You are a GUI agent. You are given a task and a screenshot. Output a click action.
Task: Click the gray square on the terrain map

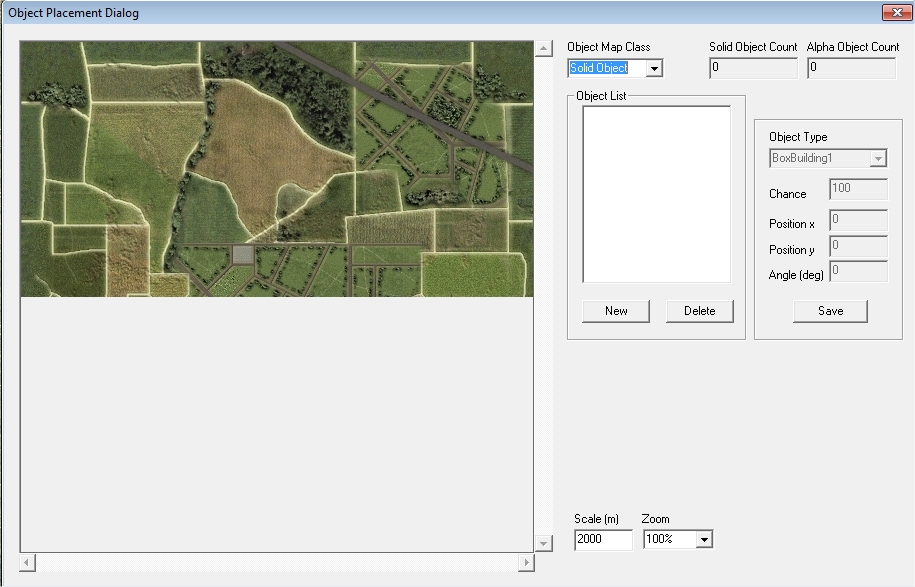[x=243, y=255]
